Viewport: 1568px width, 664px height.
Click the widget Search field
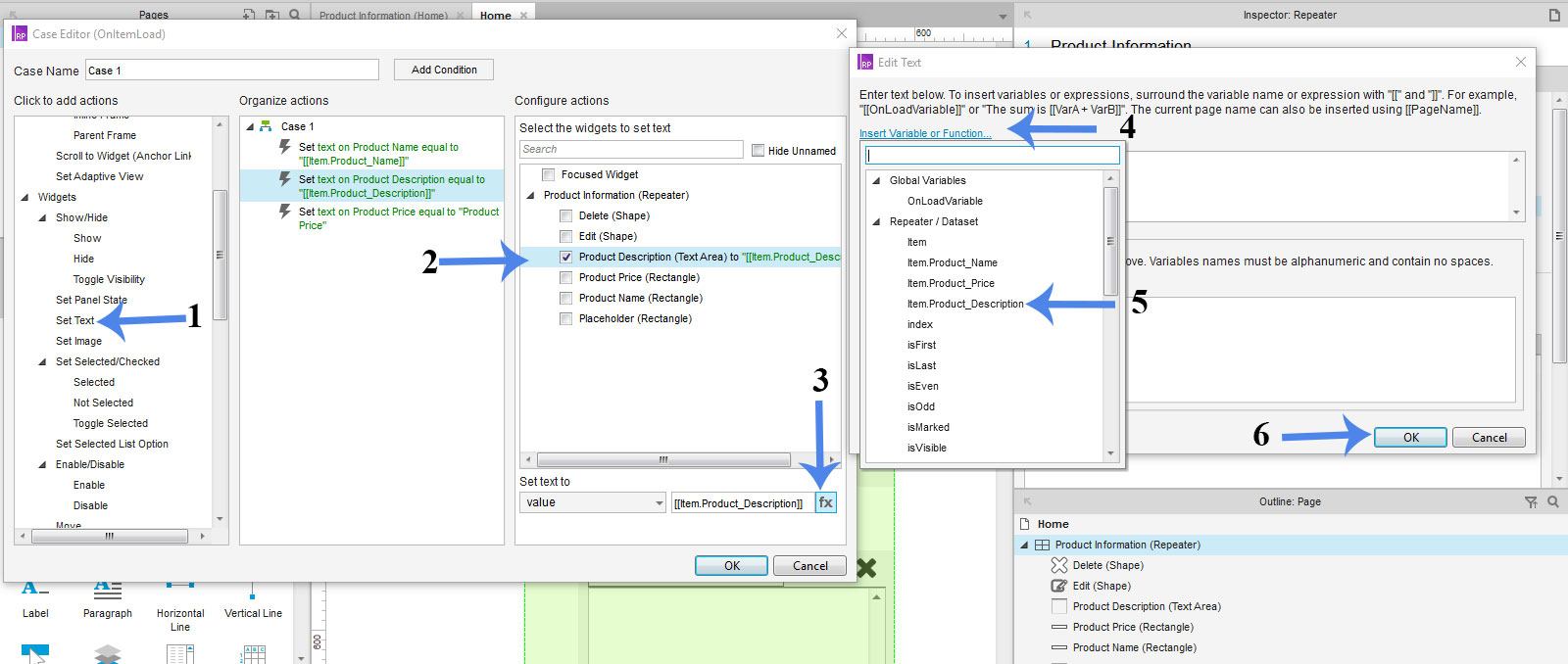[x=631, y=149]
